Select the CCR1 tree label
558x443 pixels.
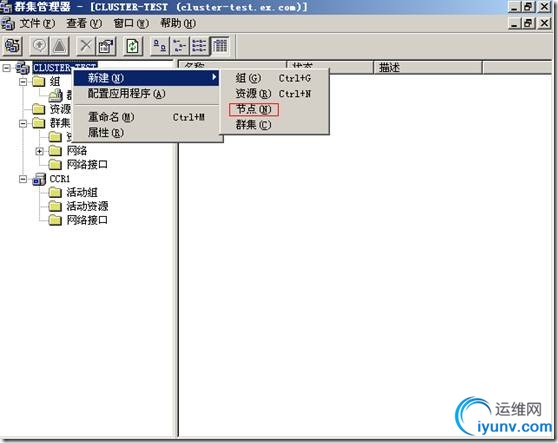pyautogui.click(x=59, y=179)
